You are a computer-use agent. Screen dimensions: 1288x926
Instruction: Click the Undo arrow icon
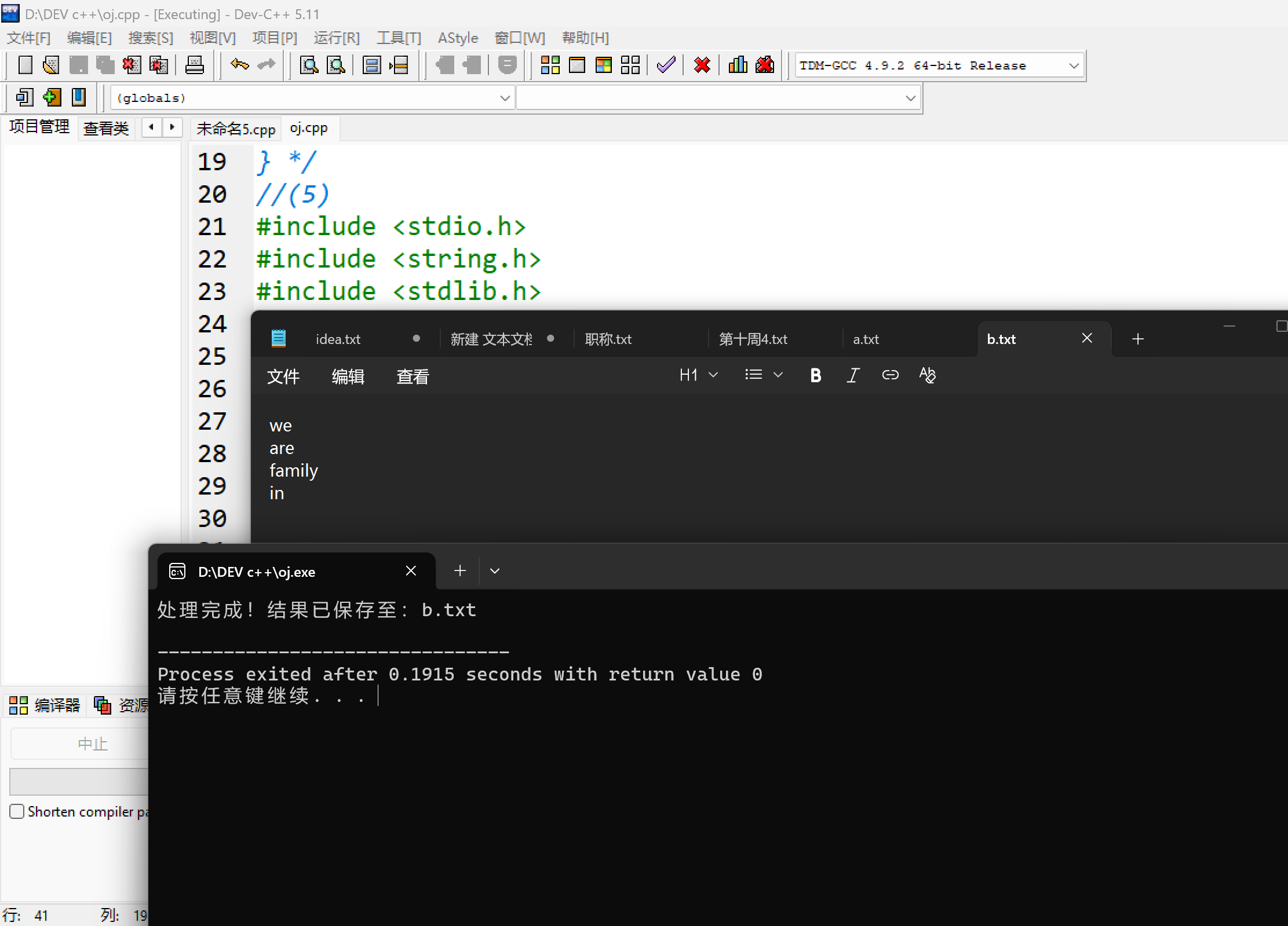[239, 65]
